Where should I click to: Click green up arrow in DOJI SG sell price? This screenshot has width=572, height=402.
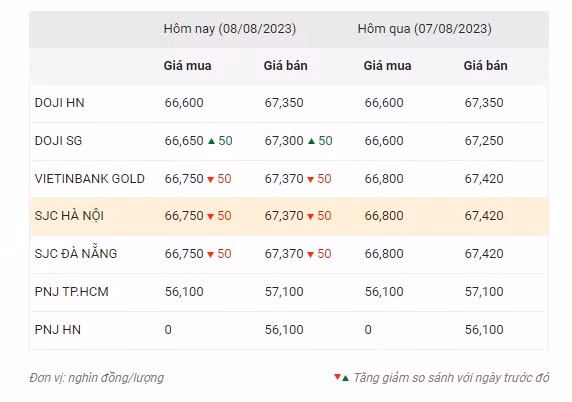click(x=311, y=141)
